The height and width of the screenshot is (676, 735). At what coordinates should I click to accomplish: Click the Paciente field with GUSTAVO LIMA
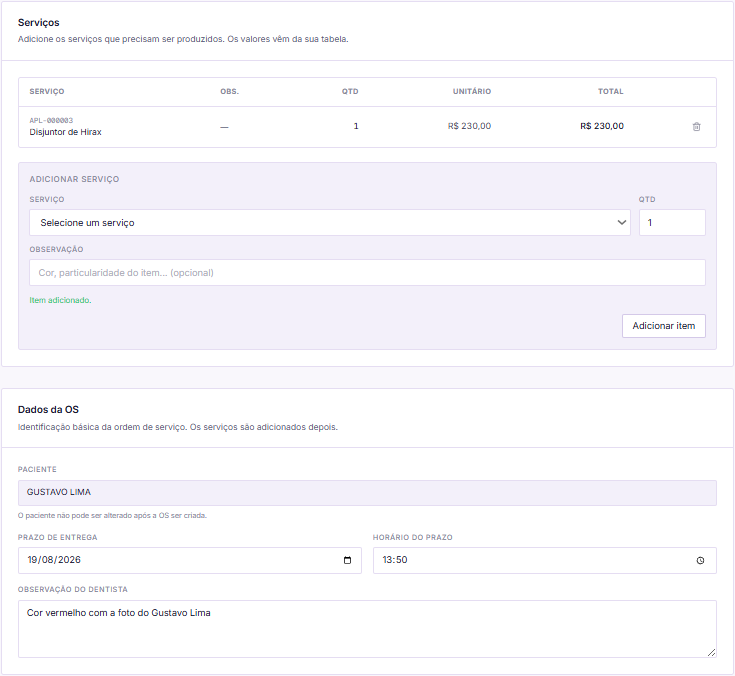tap(367, 493)
